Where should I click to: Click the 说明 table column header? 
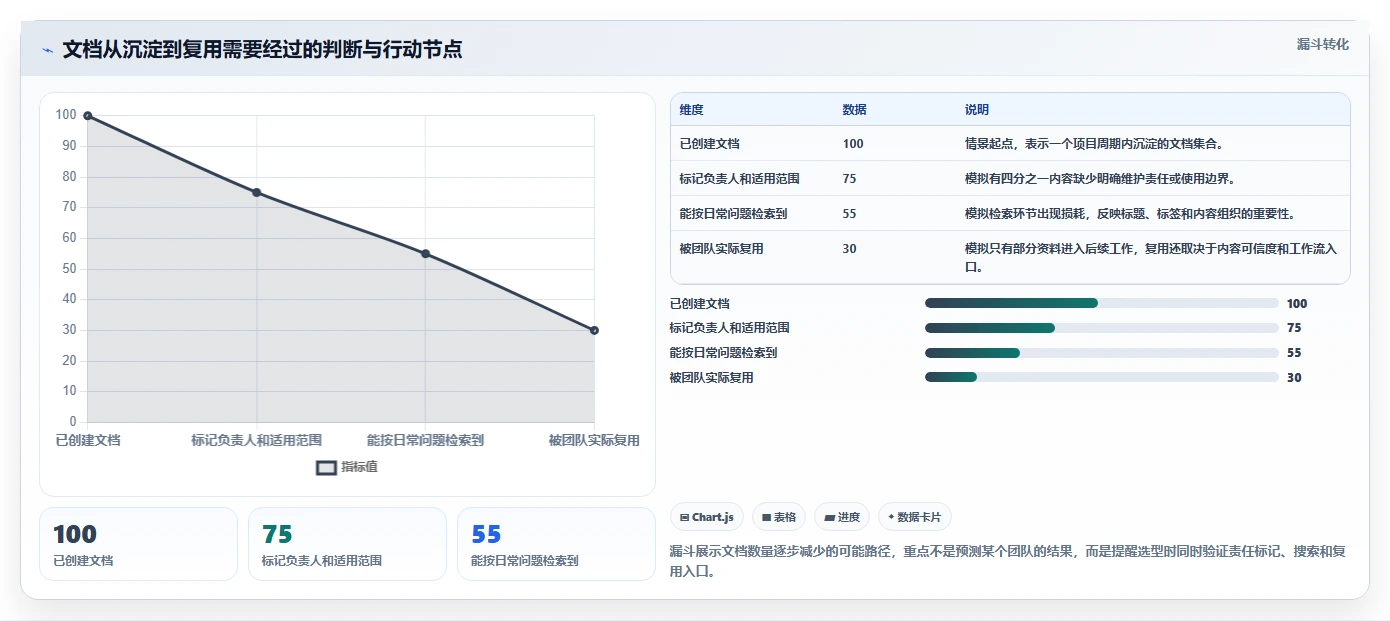(x=977, y=110)
